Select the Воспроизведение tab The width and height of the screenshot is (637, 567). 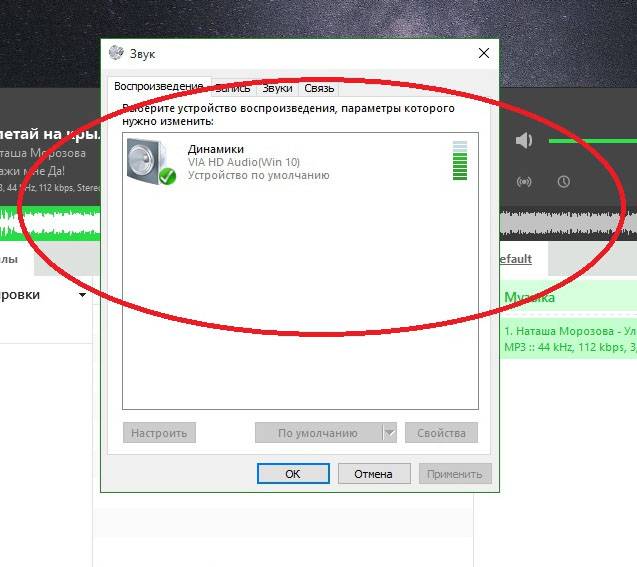(x=159, y=86)
